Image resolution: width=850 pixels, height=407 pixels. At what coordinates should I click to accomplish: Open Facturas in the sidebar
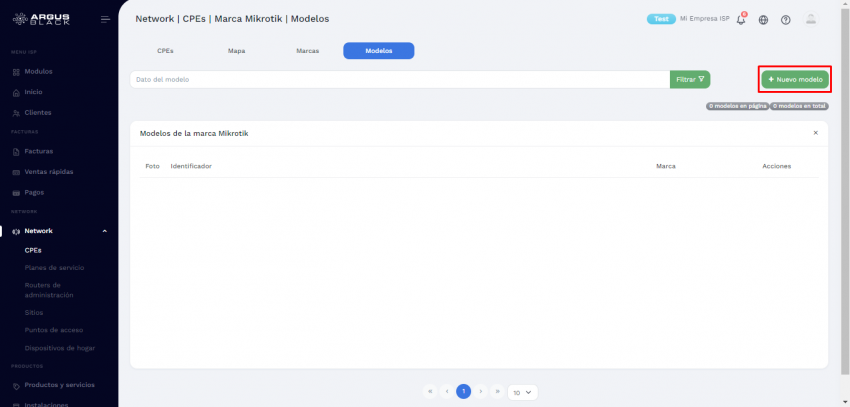pos(38,151)
